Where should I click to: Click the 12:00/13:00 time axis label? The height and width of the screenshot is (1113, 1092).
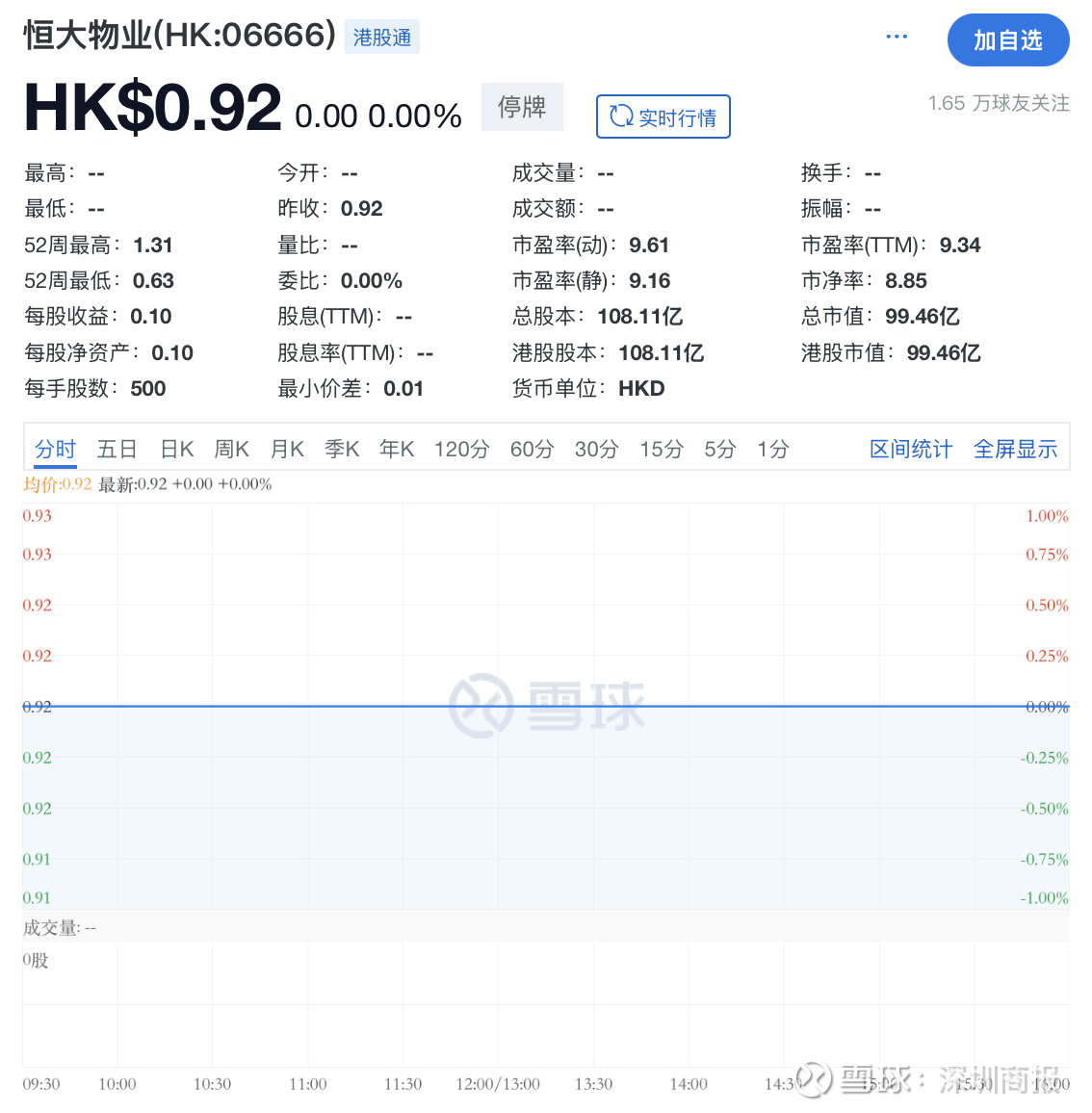(498, 1085)
